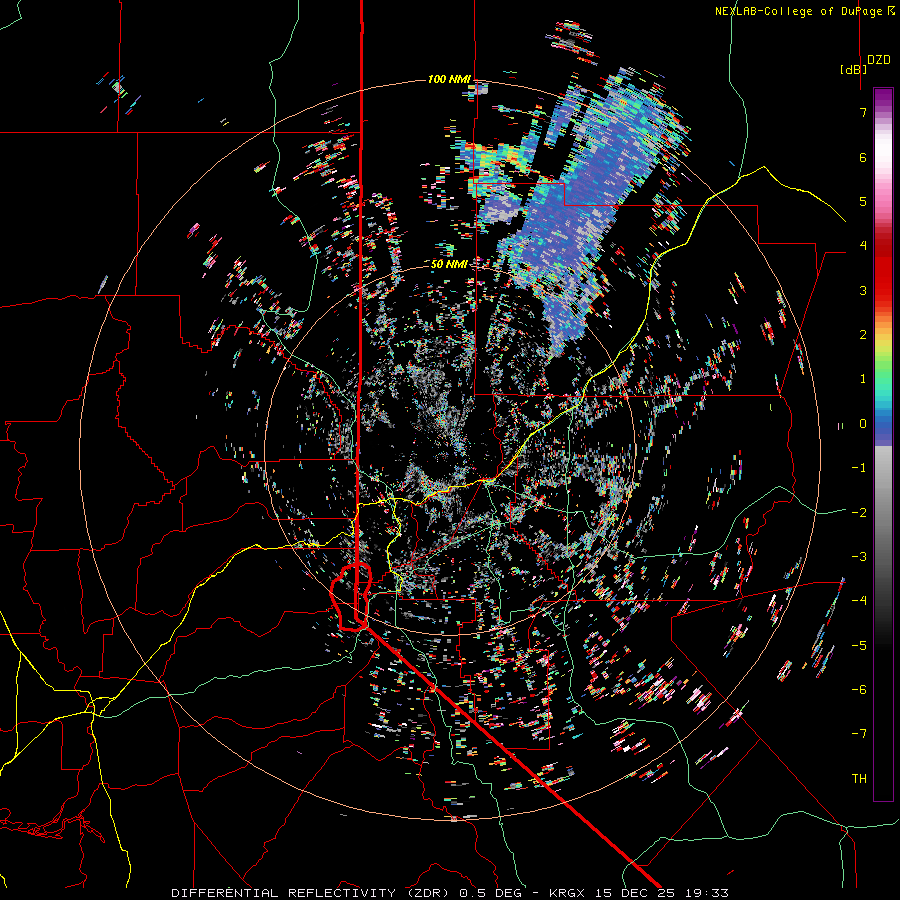Click the -4 value on color scale
The height and width of the screenshot is (900, 900).
tap(859, 601)
